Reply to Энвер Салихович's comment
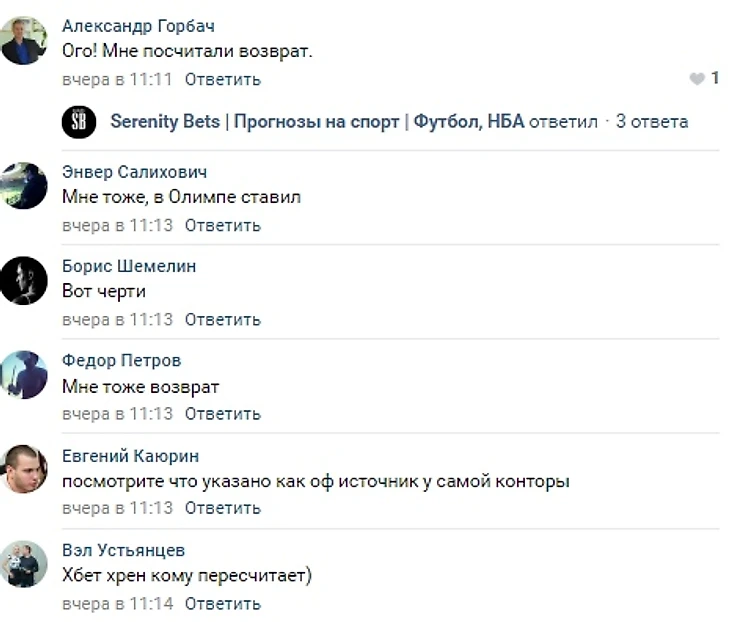Image resolution: width=730 pixels, height=622 pixels. click(x=223, y=226)
